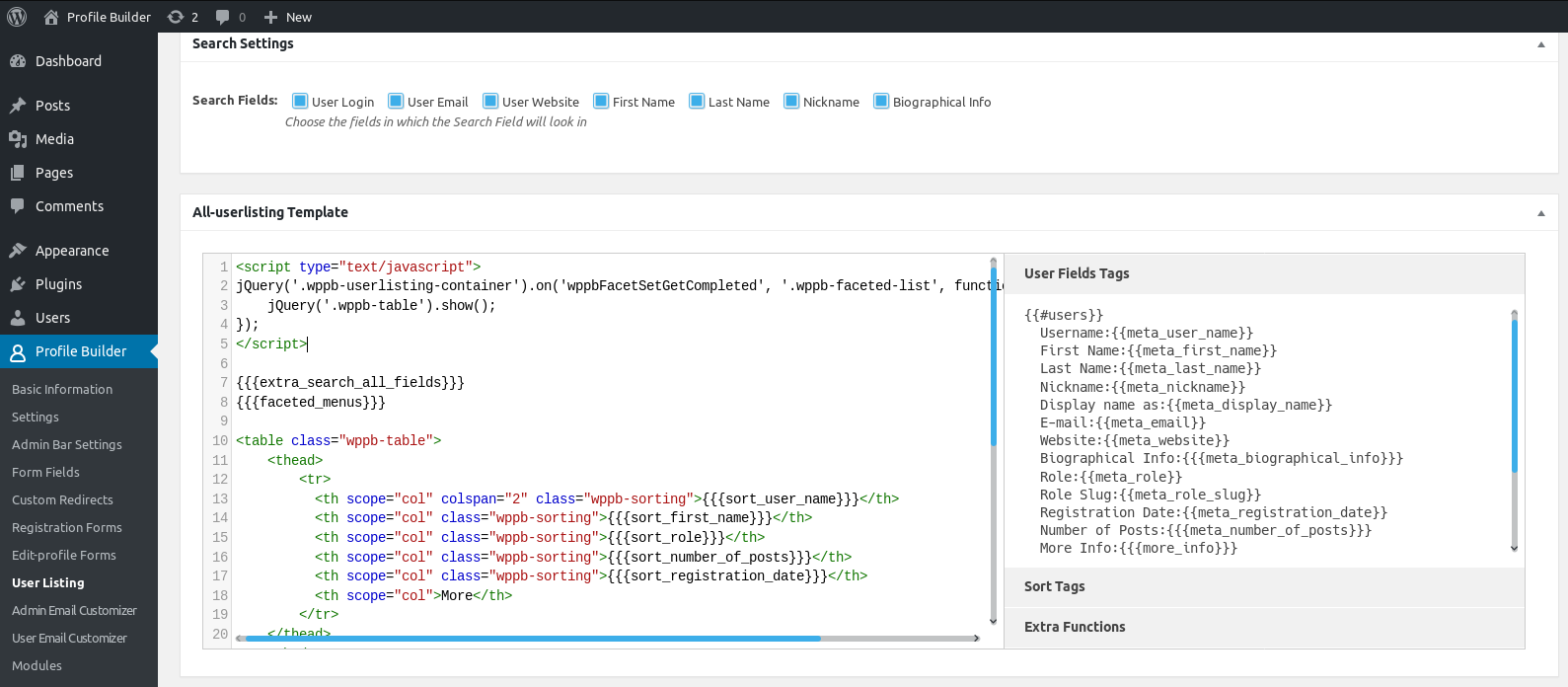This screenshot has height=687, width=1568.
Task: Open the updates icon in admin bar
Action: tap(176, 17)
